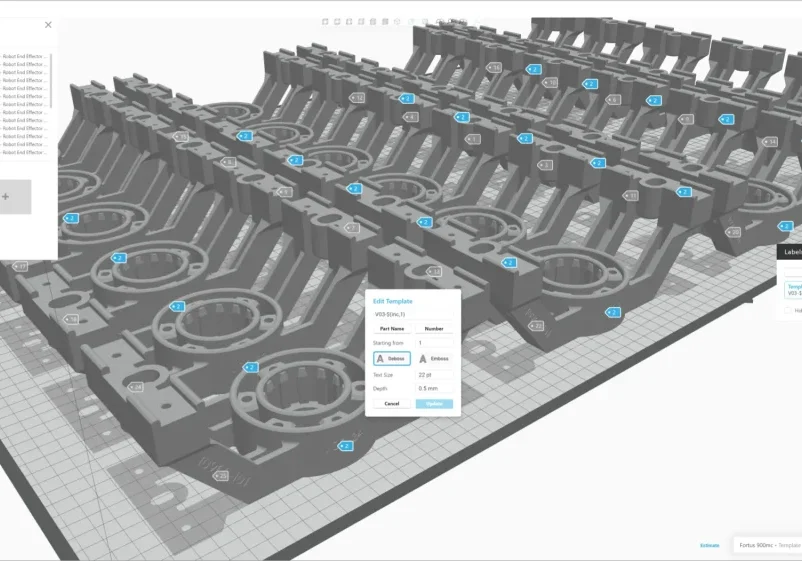Select gray label tag numbered 1
The image size is (802, 561).
pyautogui.click(x=472, y=139)
